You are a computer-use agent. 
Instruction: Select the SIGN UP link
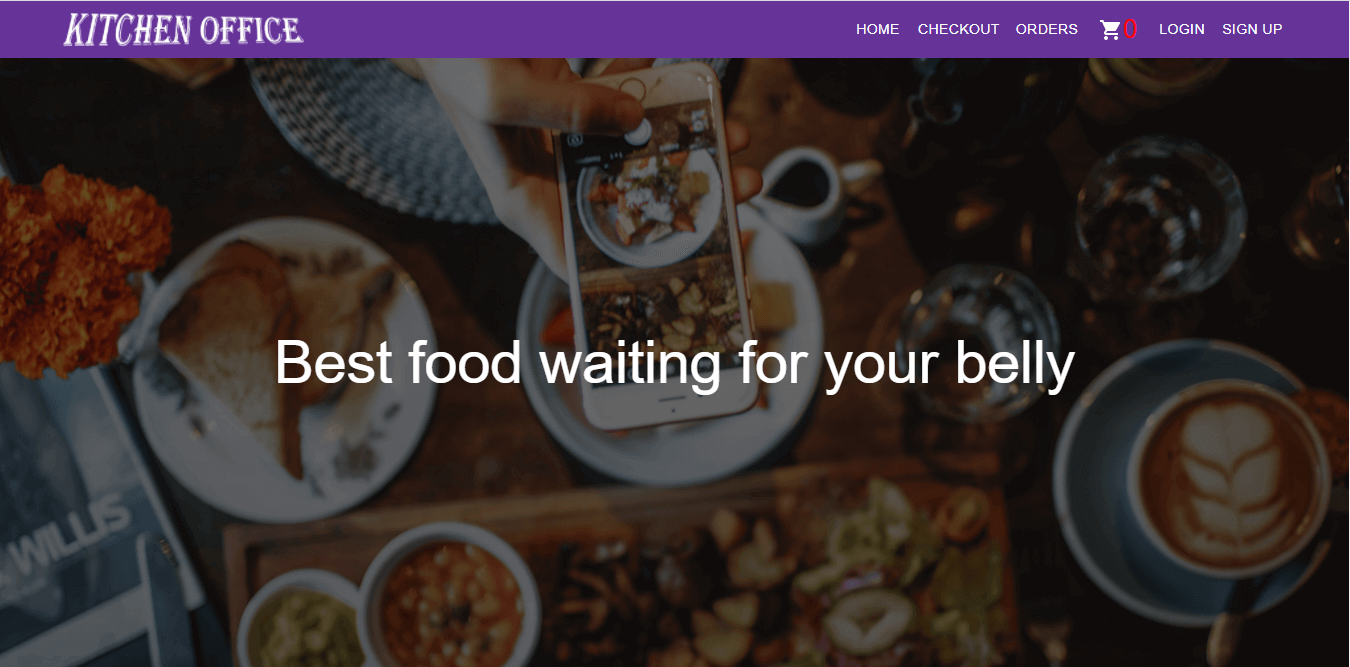(1252, 29)
